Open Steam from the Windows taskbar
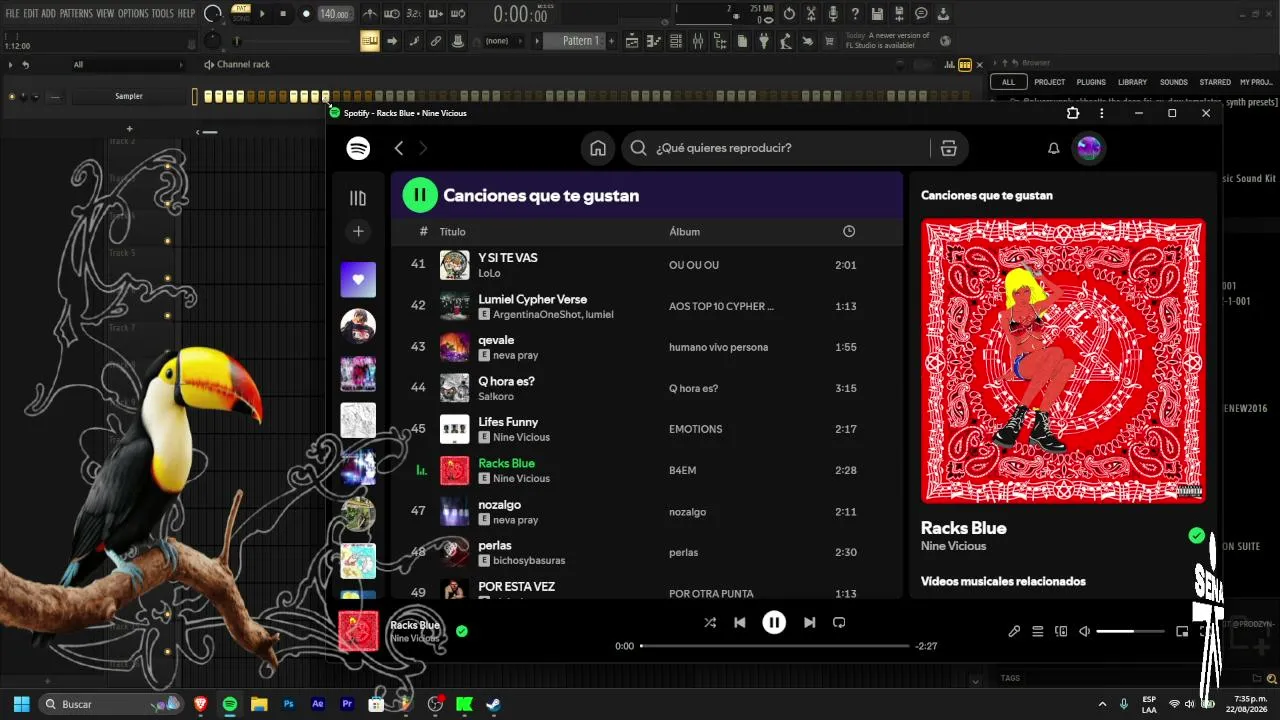Screen dimensions: 1280x720 [493, 704]
